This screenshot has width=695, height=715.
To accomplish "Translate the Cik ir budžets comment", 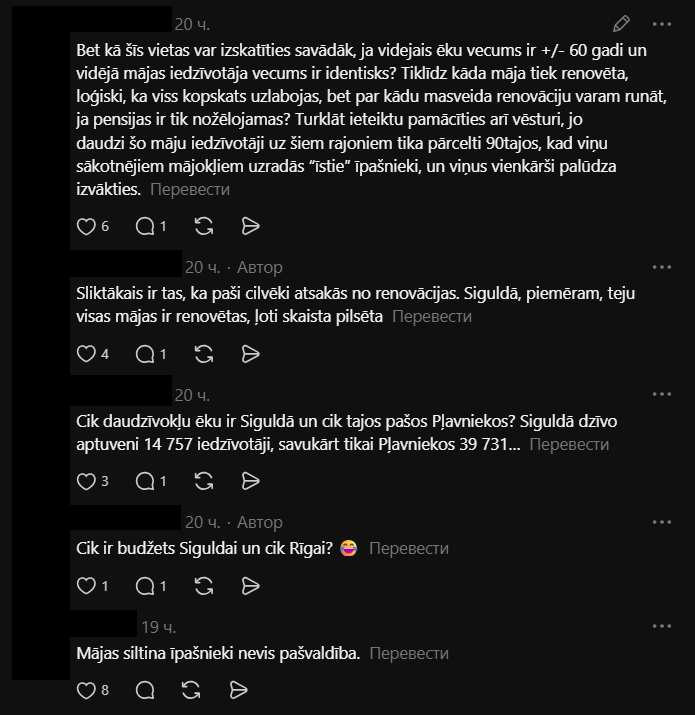I will tap(409, 548).
